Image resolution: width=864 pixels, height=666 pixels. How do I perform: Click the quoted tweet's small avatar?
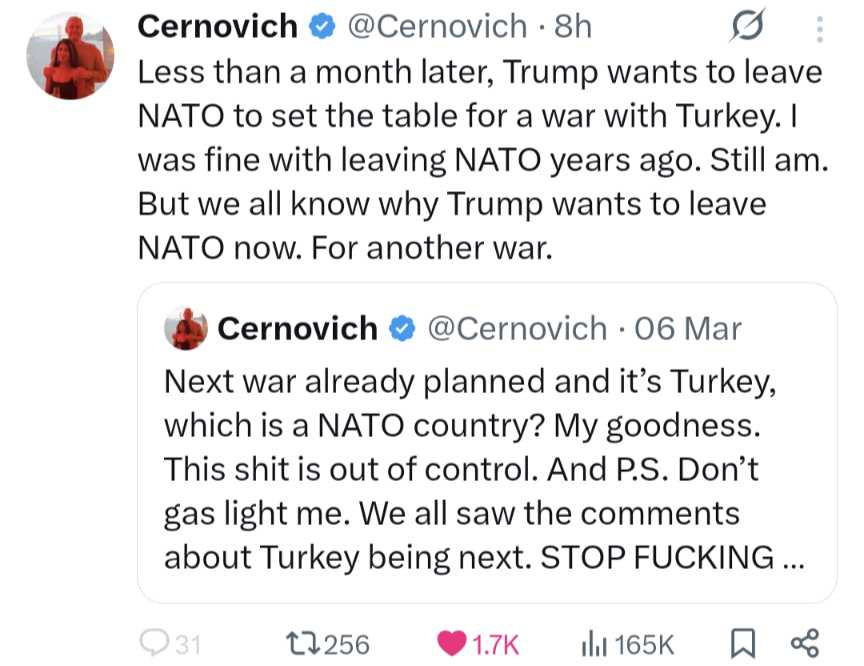185,328
